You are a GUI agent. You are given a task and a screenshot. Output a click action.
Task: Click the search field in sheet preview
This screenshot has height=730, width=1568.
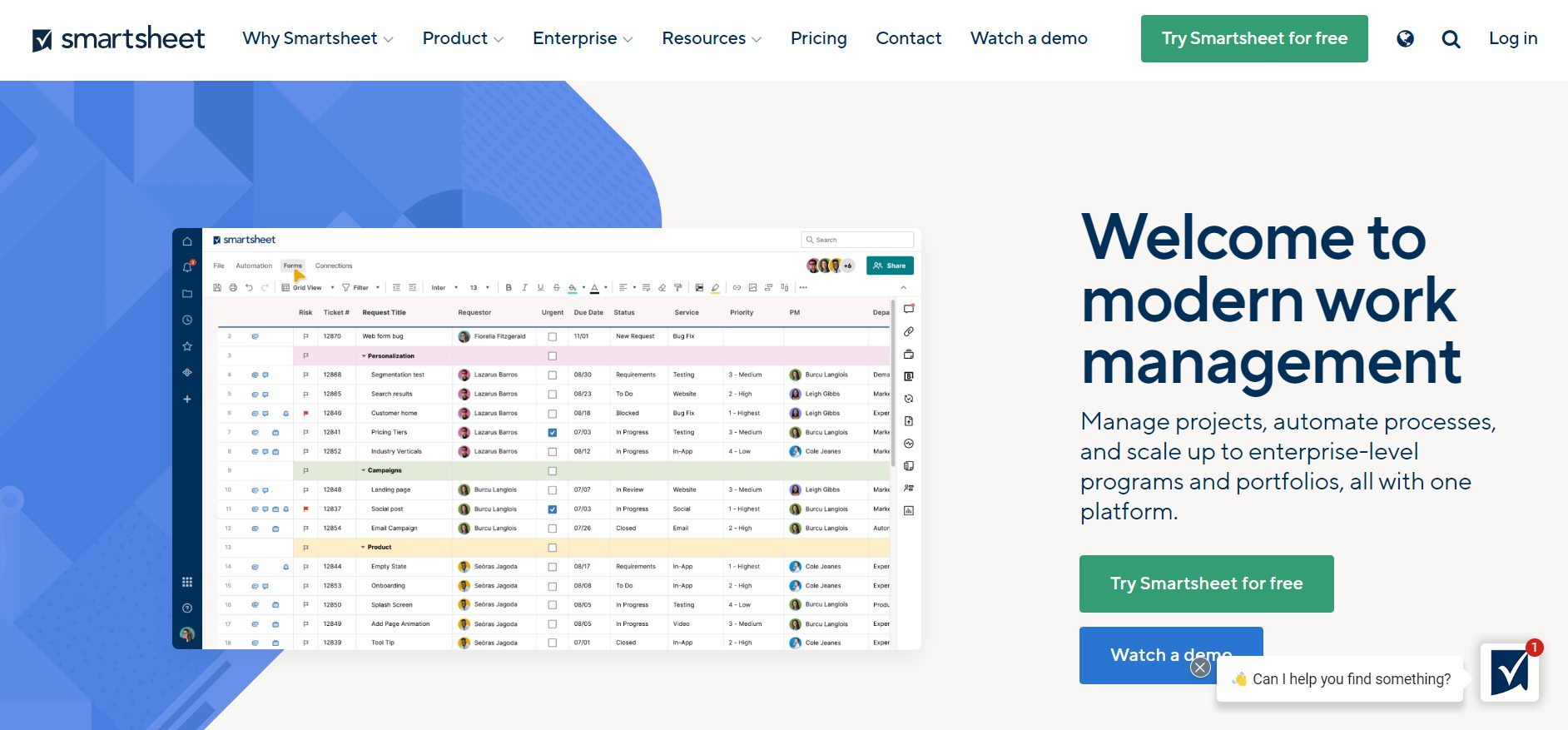[x=857, y=240]
